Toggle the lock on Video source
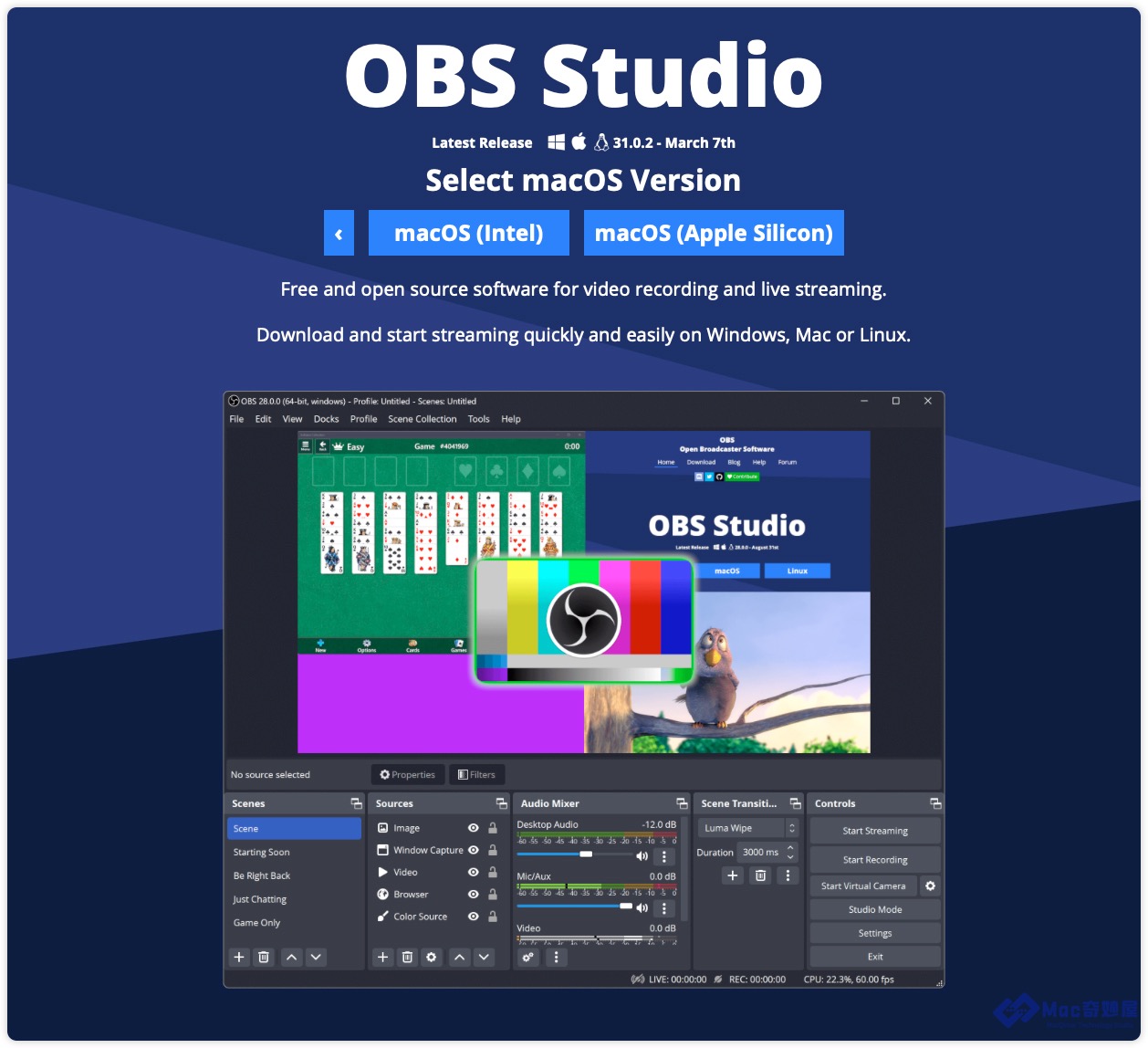The width and height of the screenshot is (1148, 1048). (493, 873)
